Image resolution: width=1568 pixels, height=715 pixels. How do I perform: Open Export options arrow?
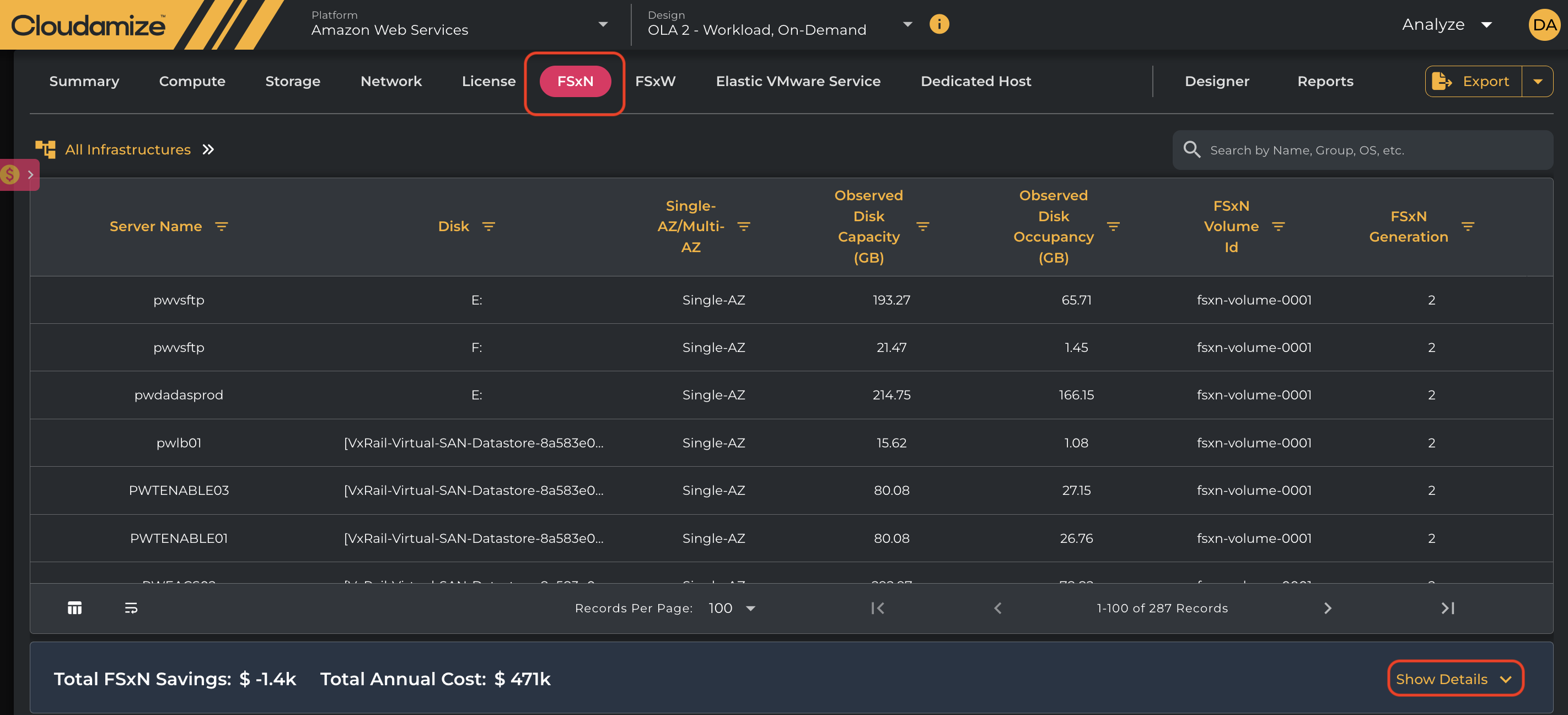point(1538,82)
